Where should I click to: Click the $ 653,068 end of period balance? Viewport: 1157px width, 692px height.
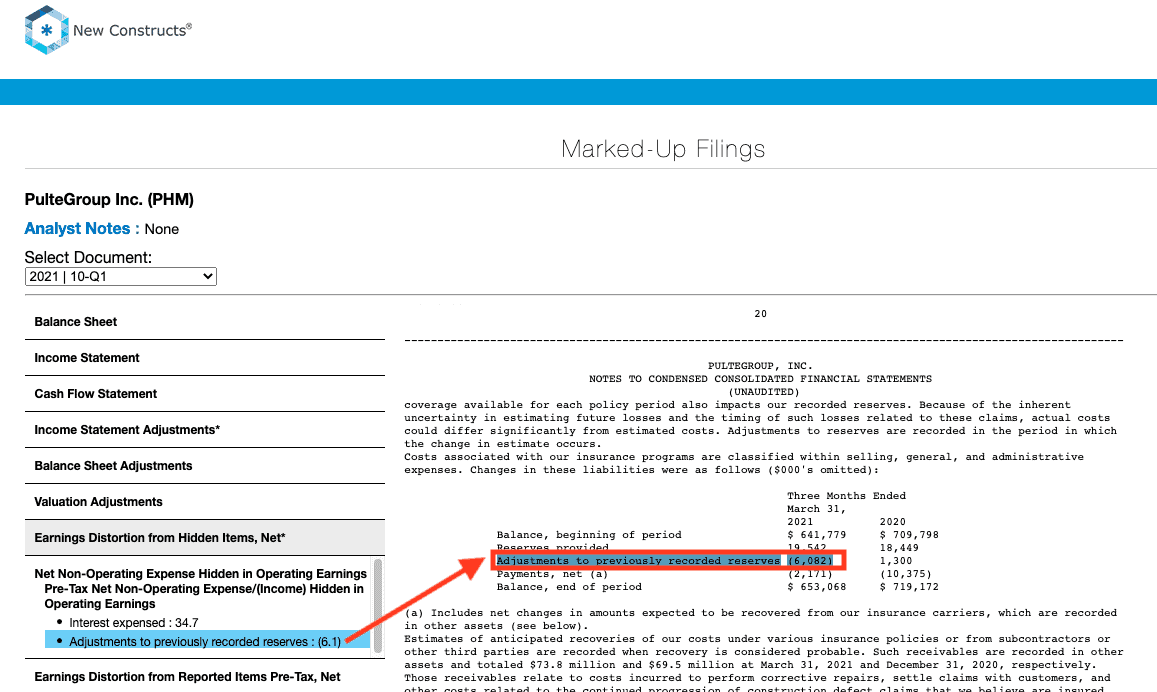click(817, 587)
